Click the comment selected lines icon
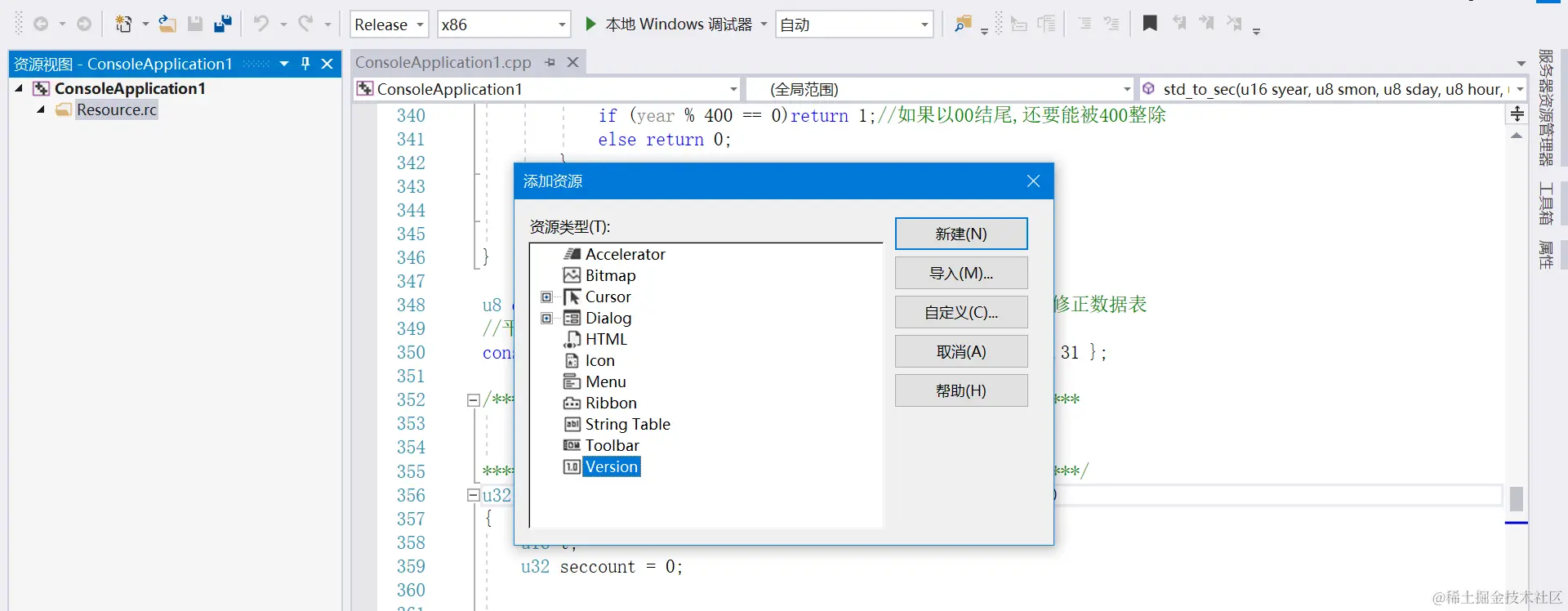The width and height of the screenshot is (1568, 611). [1085, 24]
